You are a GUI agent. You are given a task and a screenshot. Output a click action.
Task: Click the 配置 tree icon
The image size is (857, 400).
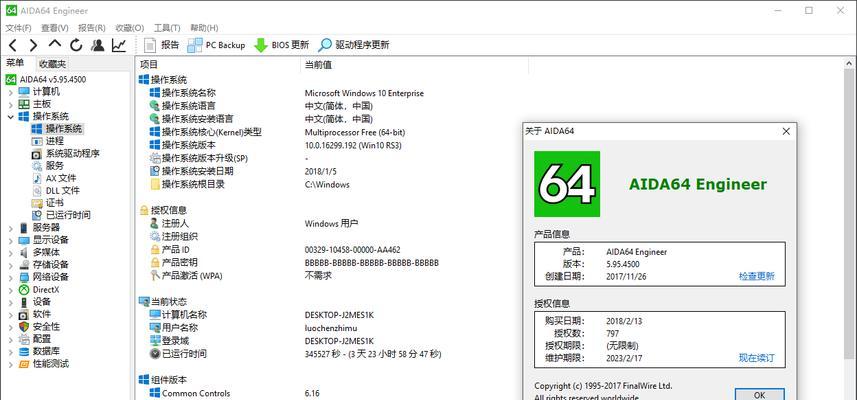(24, 339)
